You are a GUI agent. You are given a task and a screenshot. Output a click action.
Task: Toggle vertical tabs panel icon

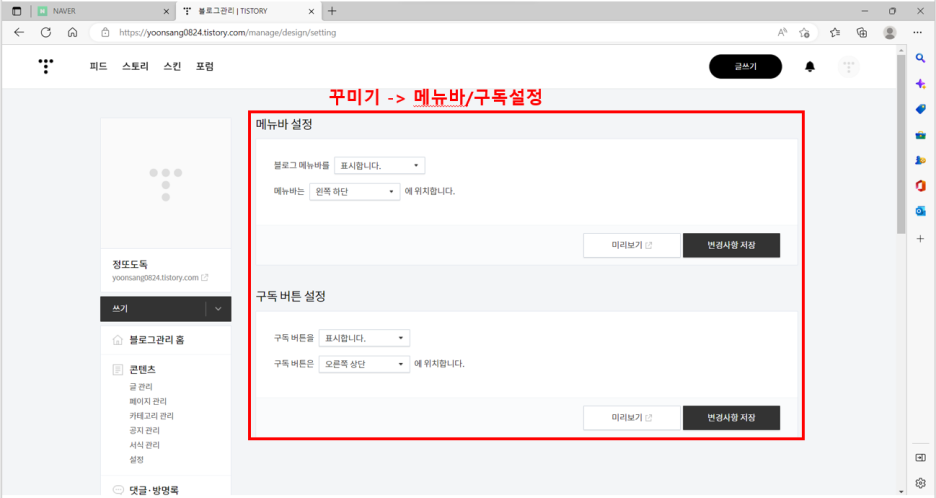(17, 11)
